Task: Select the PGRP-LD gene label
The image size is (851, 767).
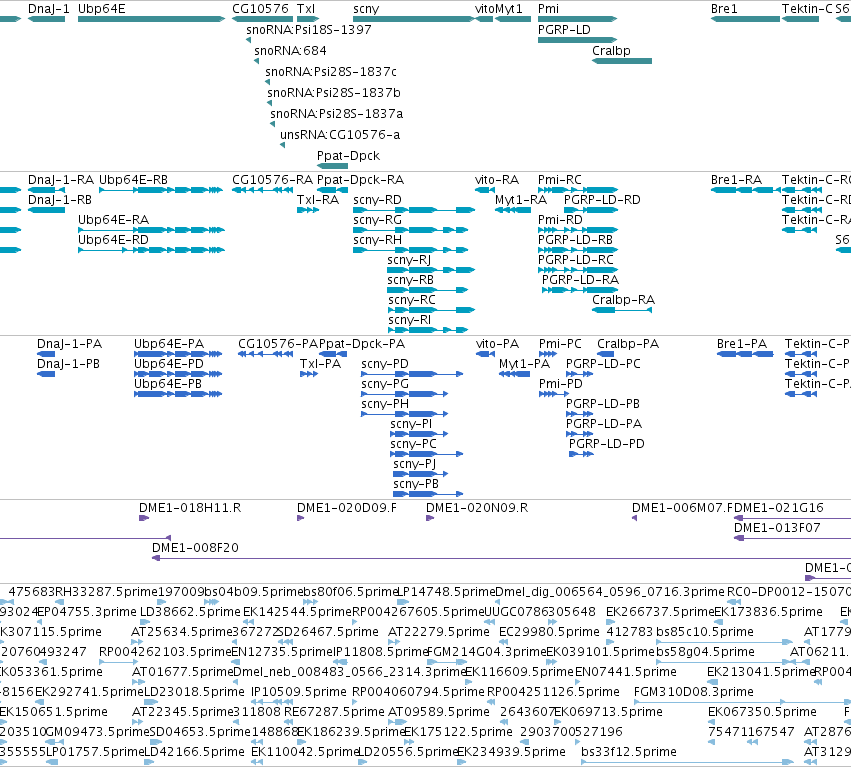Action: pos(564,30)
